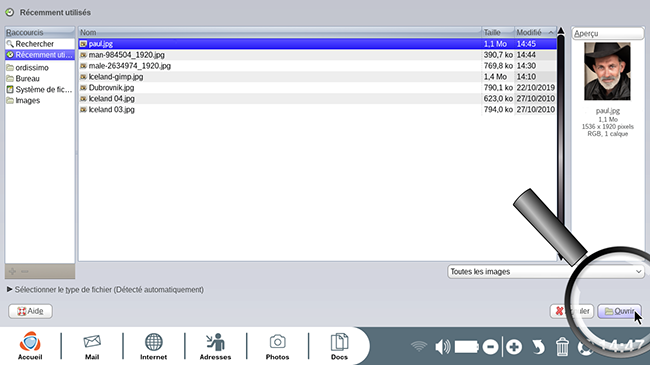Click the zoom-in plus icon
The image size is (650, 365).
tap(514, 347)
